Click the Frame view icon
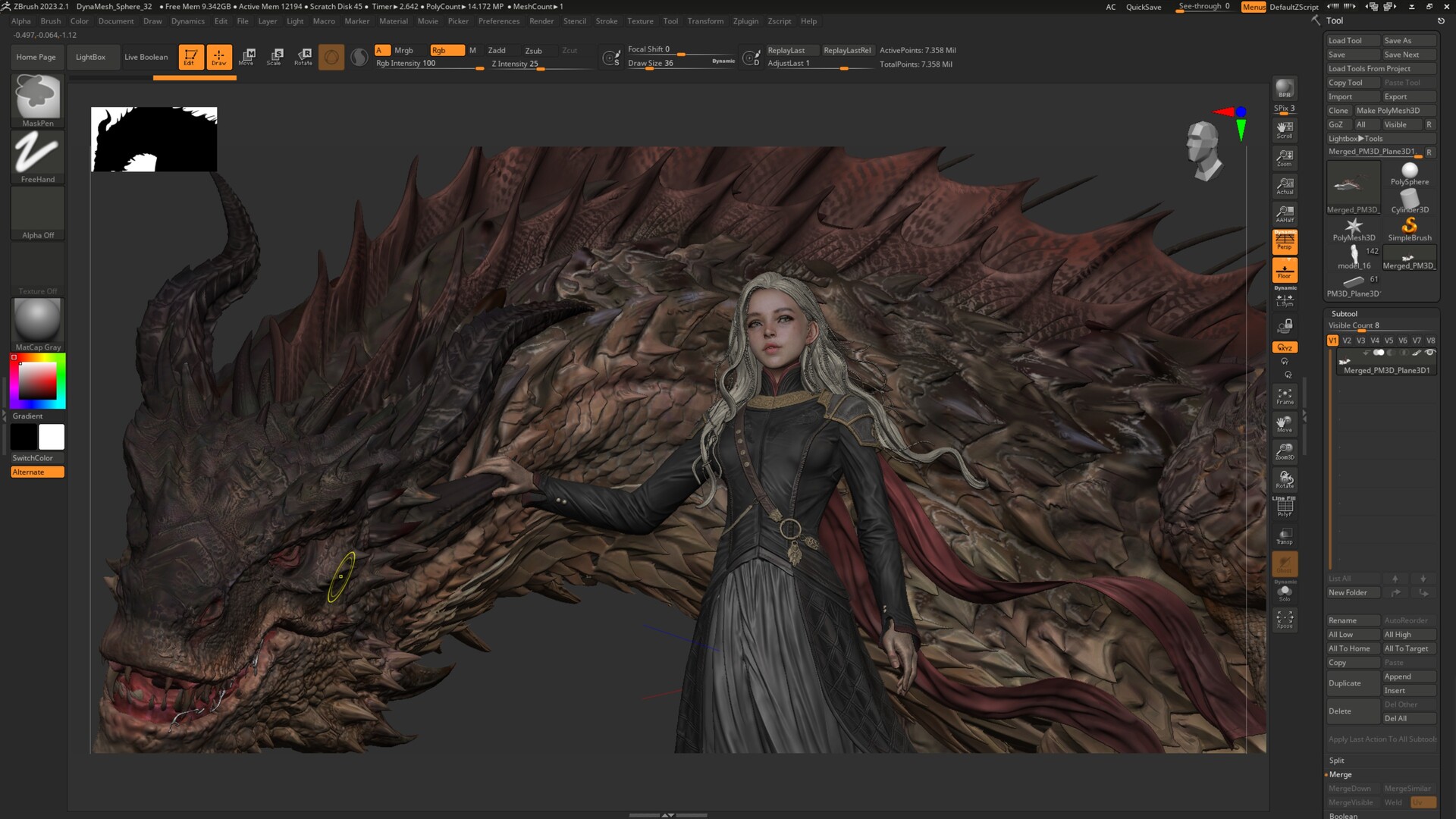The image size is (1456, 819). (1284, 396)
